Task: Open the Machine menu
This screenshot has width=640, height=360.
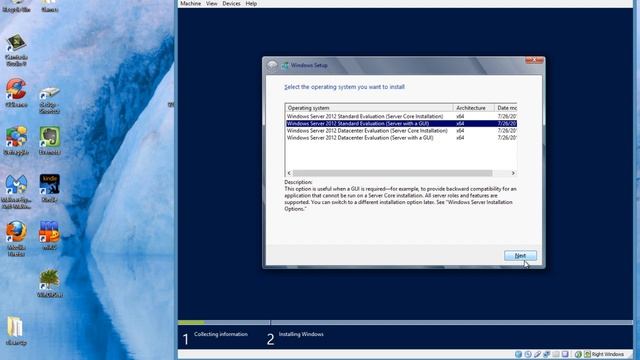Action: click(x=191, y=3)
